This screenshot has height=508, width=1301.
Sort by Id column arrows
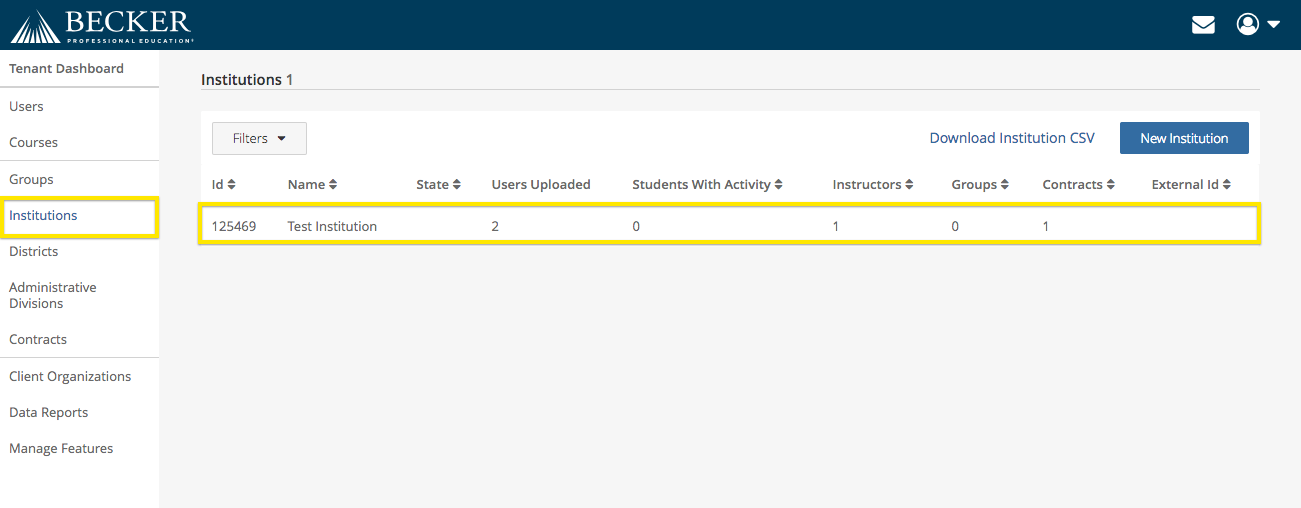coord(232,185)
